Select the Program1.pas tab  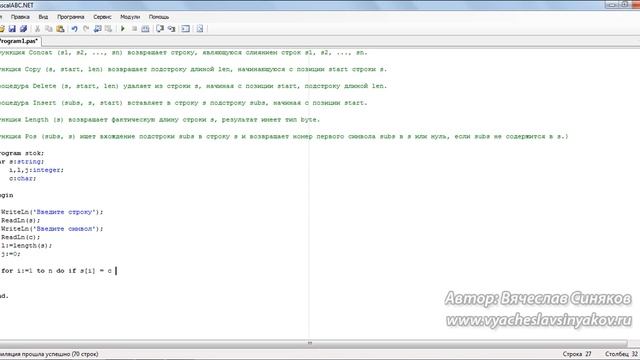point(19,41)
